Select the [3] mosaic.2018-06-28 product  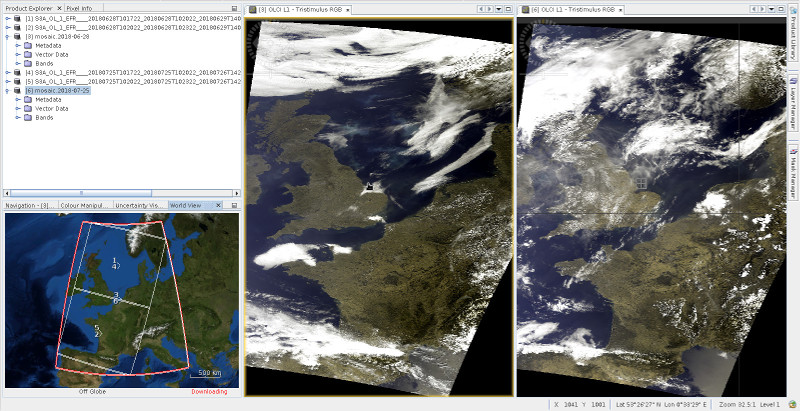point(57,37)
